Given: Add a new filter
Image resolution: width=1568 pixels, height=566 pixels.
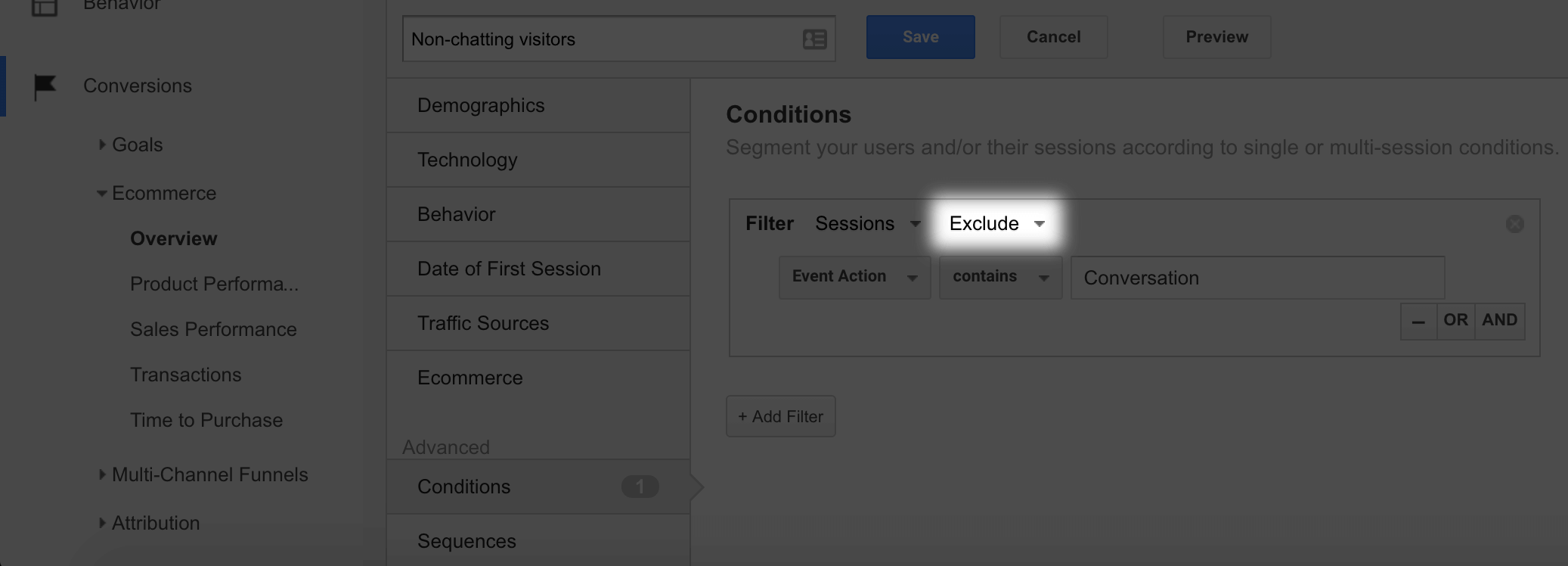Looking at the screenshot, I should pos(780,416).
